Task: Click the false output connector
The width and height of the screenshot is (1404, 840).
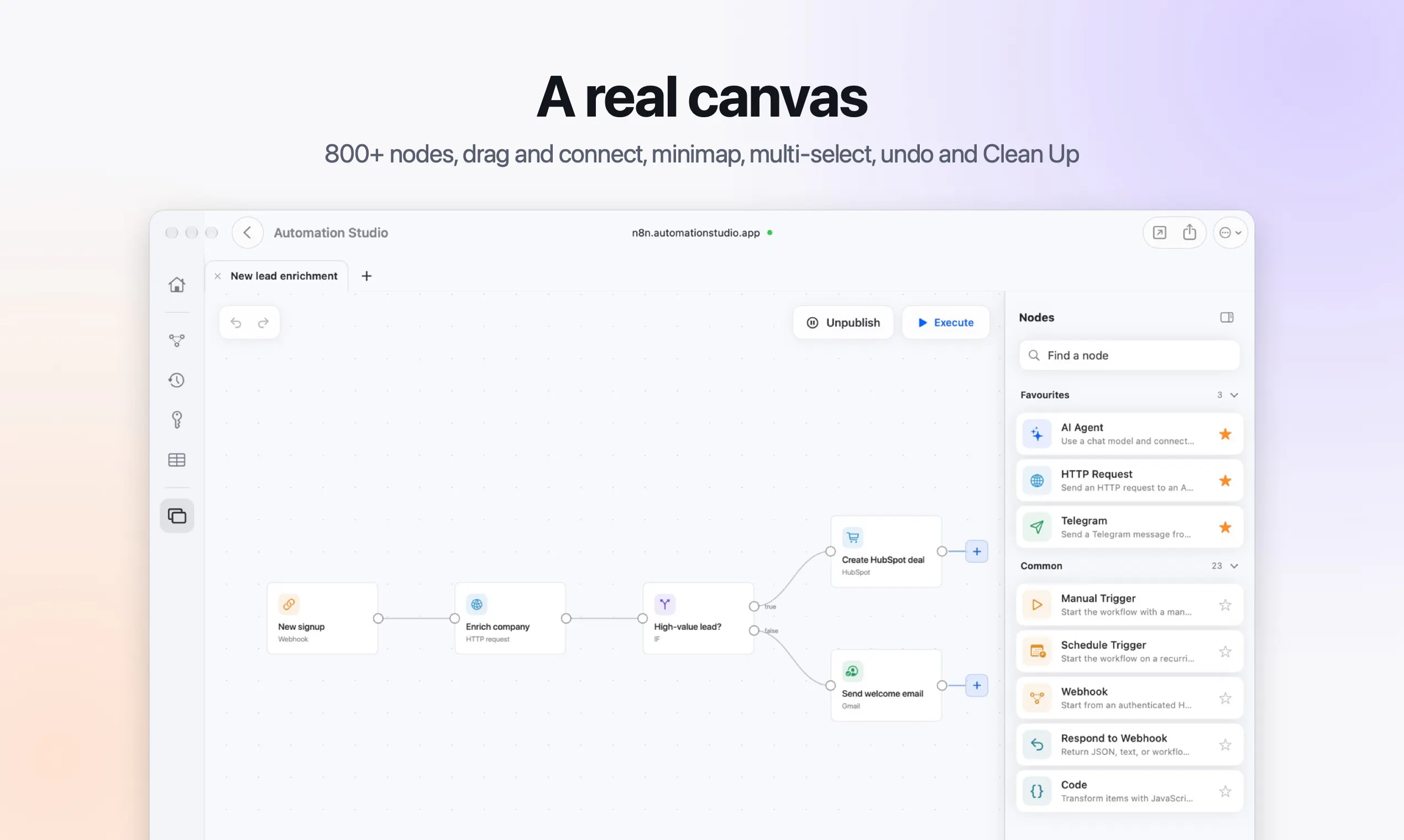Action: [753, 631]
